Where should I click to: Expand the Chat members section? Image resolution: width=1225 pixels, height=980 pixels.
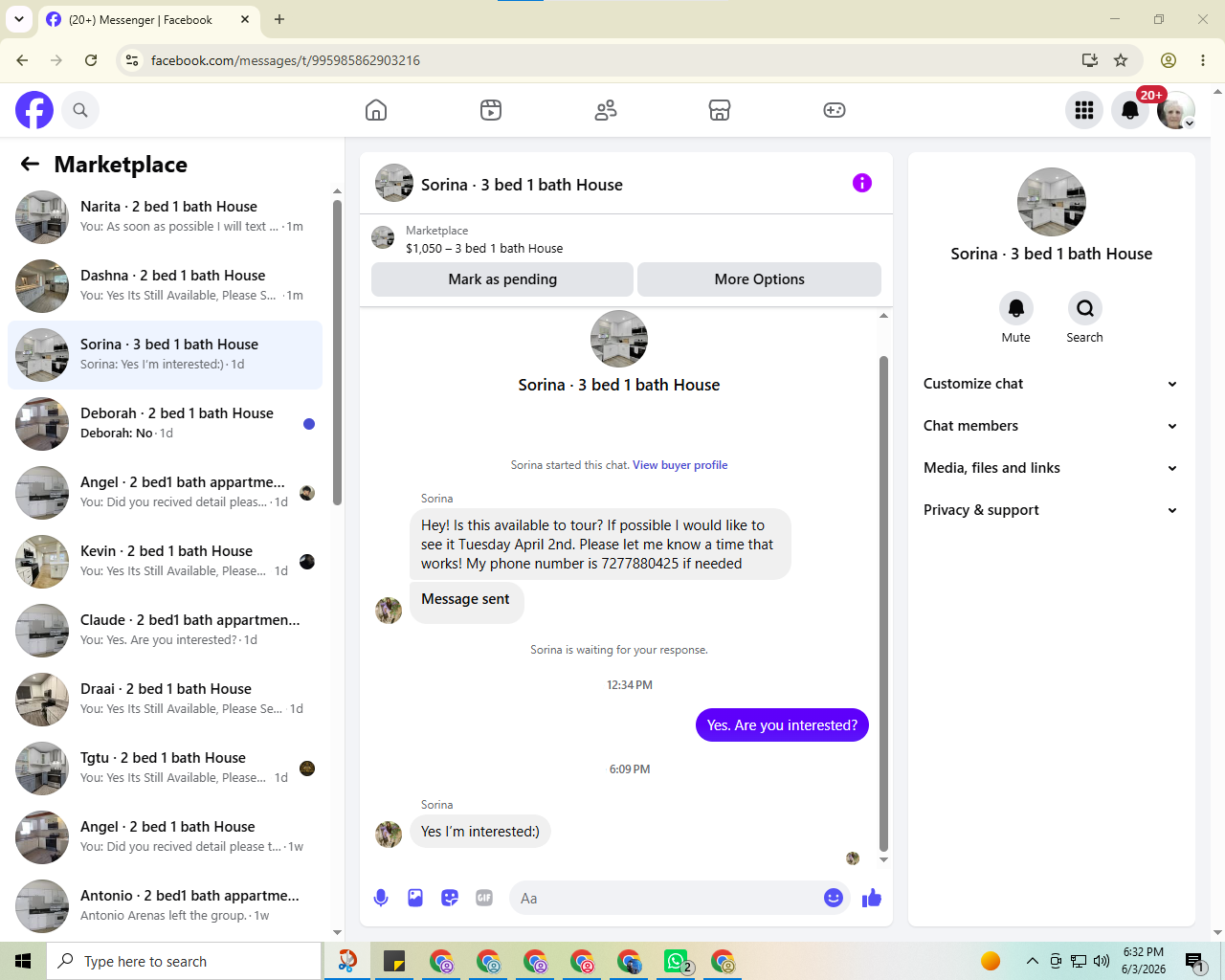1051,426
